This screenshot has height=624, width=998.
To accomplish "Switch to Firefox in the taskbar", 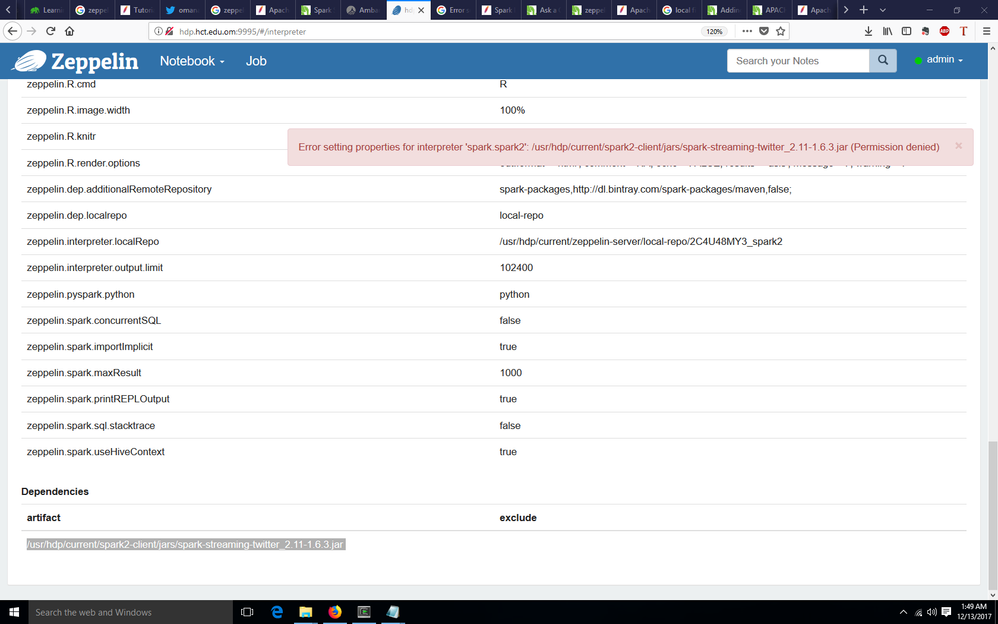I will (335, 612).
